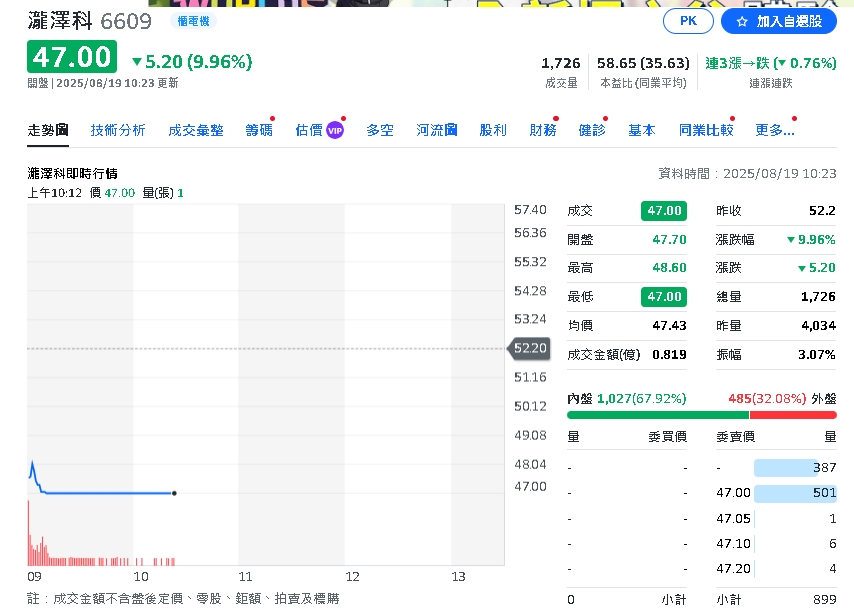Switch to the 技術分析 tab
854x616 pixels.
pyautogui.click(x=118, y=129)
